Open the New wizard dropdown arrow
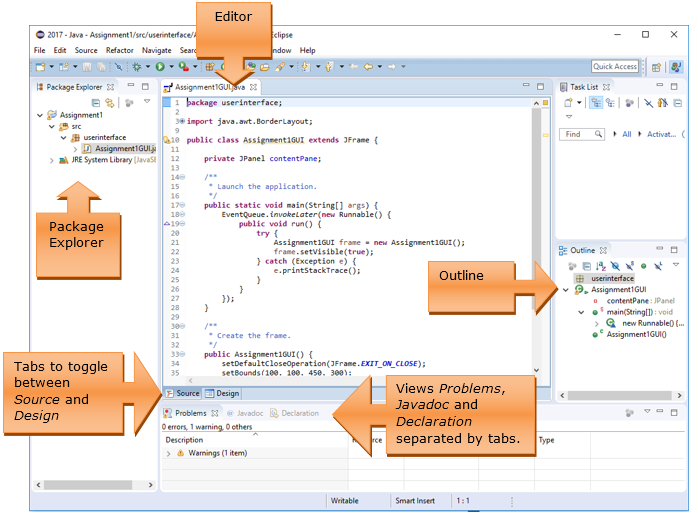This screenshot has width=698, height=516. point(51,67)
